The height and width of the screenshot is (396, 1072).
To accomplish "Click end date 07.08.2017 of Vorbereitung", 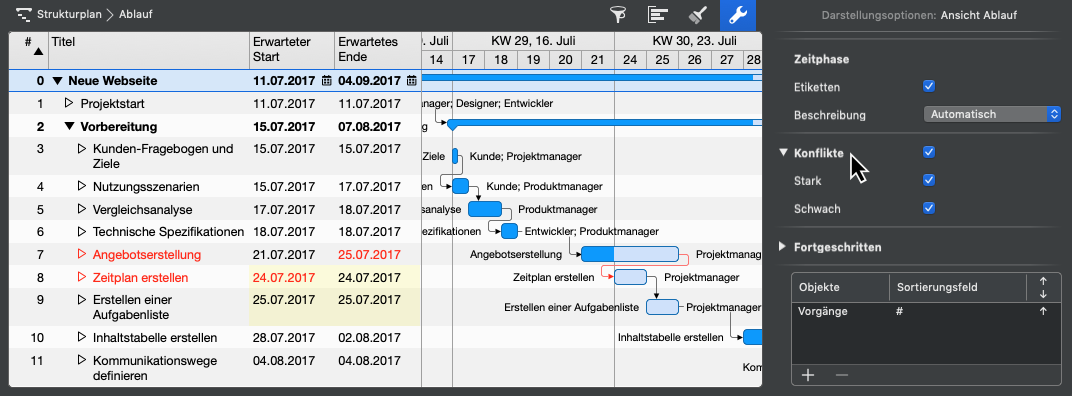I will click(x=369, y=127).
